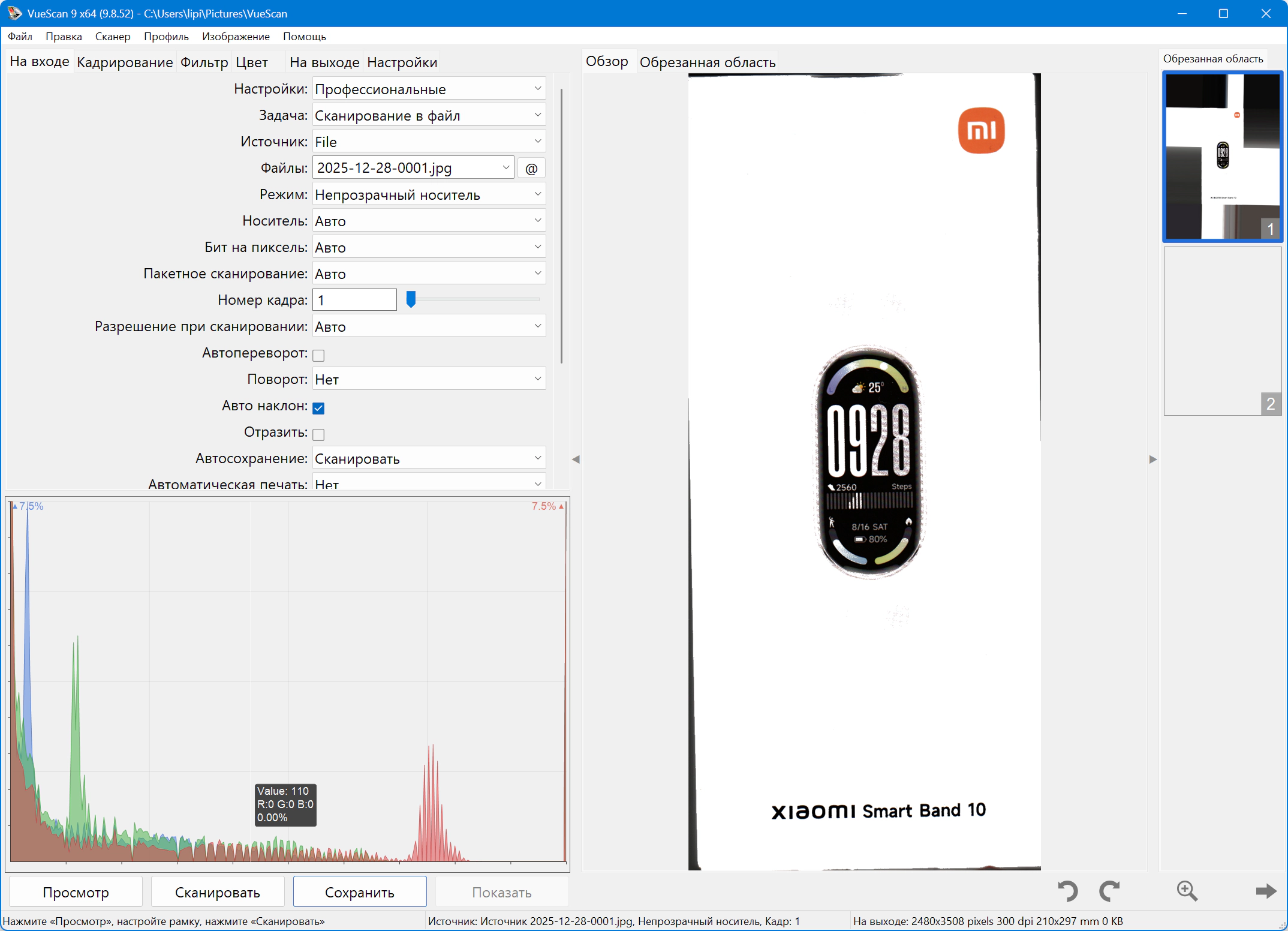The height and width of the screenshot is (931, 1288).
Task: Click the Сохранить button
Action: pyautogui.click(x=360, y=892)
